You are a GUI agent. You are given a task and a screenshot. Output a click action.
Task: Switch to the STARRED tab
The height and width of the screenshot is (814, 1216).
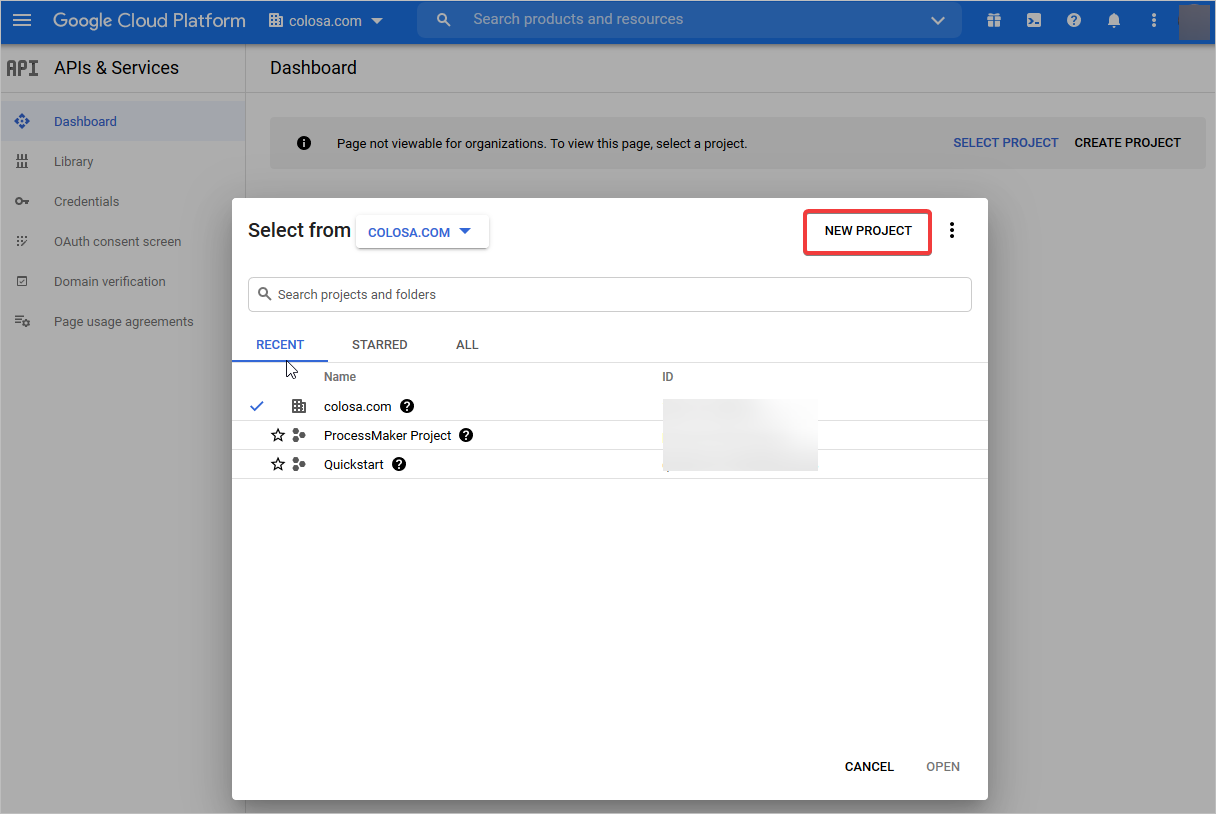tap(380, 345)
